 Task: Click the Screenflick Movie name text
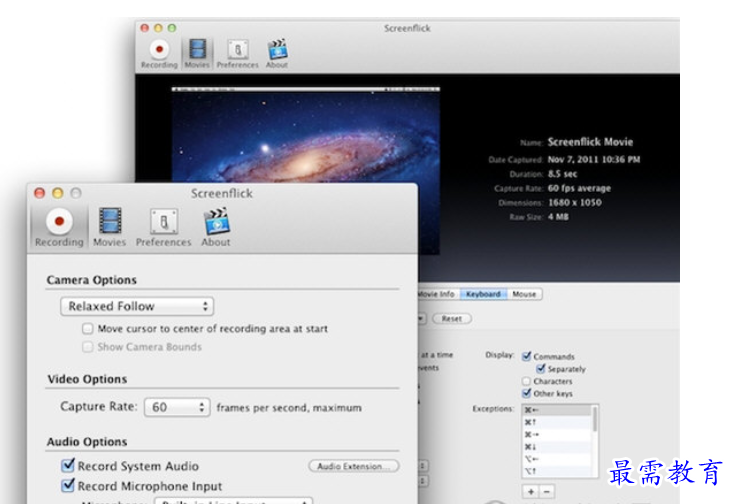(x=590, y=142)
